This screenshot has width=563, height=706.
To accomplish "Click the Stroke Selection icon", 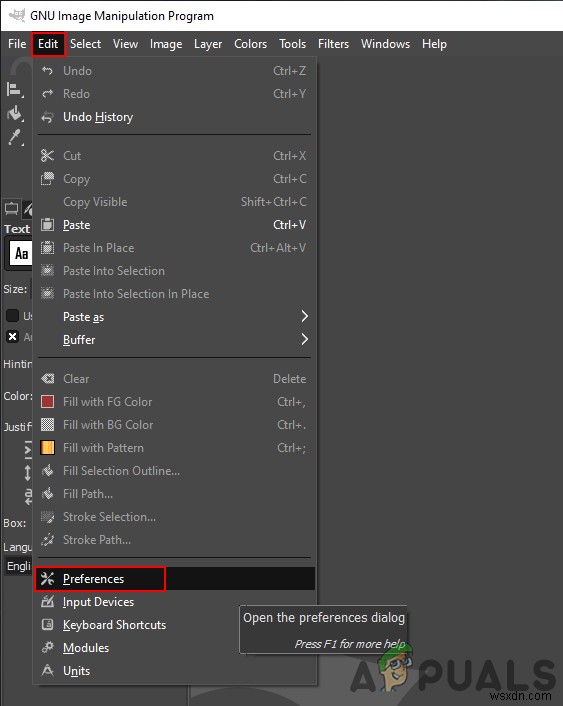I will click(47, 517).
